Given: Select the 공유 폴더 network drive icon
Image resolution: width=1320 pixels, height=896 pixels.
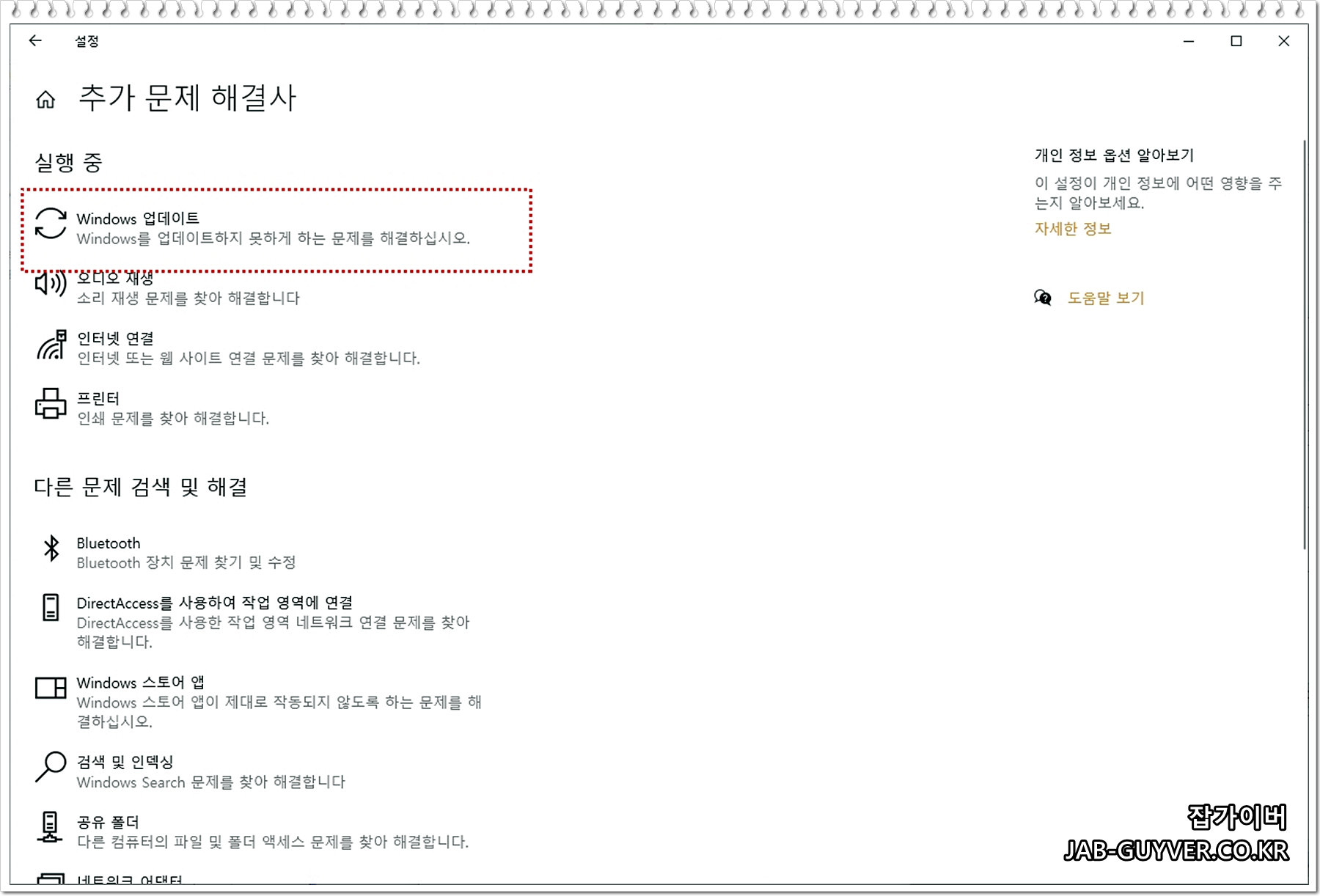Looking at the screenshot, I should pyautogui.click(x=50, y=827).
